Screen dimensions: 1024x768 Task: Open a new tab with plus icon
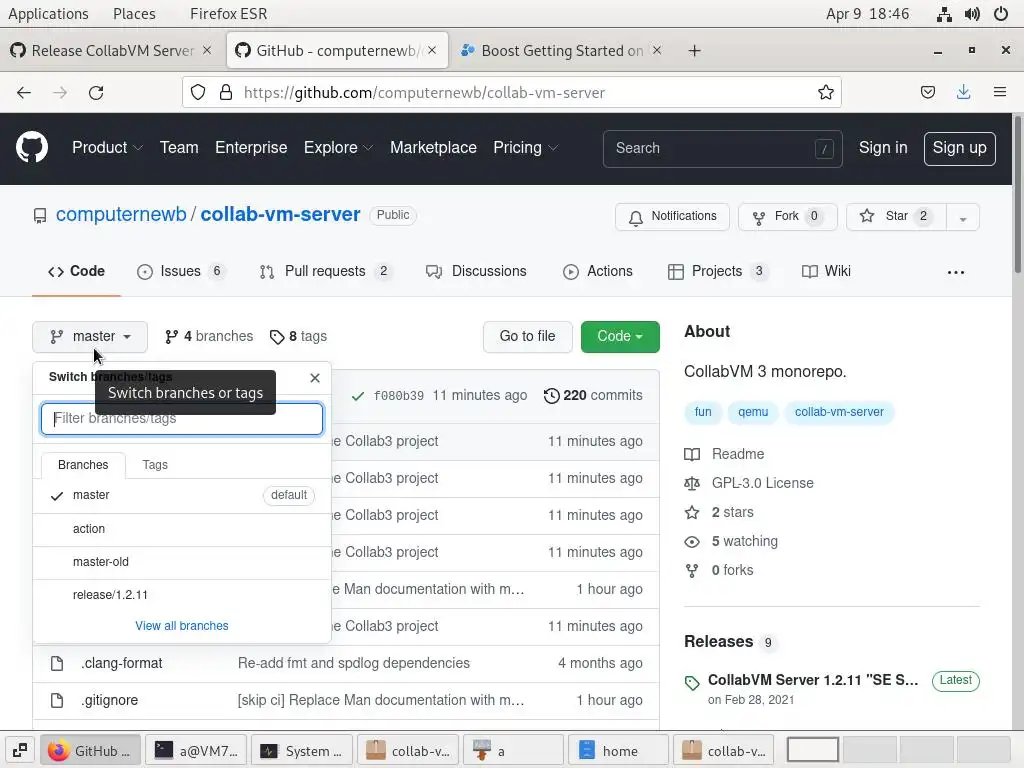click(x=694, y=51)
